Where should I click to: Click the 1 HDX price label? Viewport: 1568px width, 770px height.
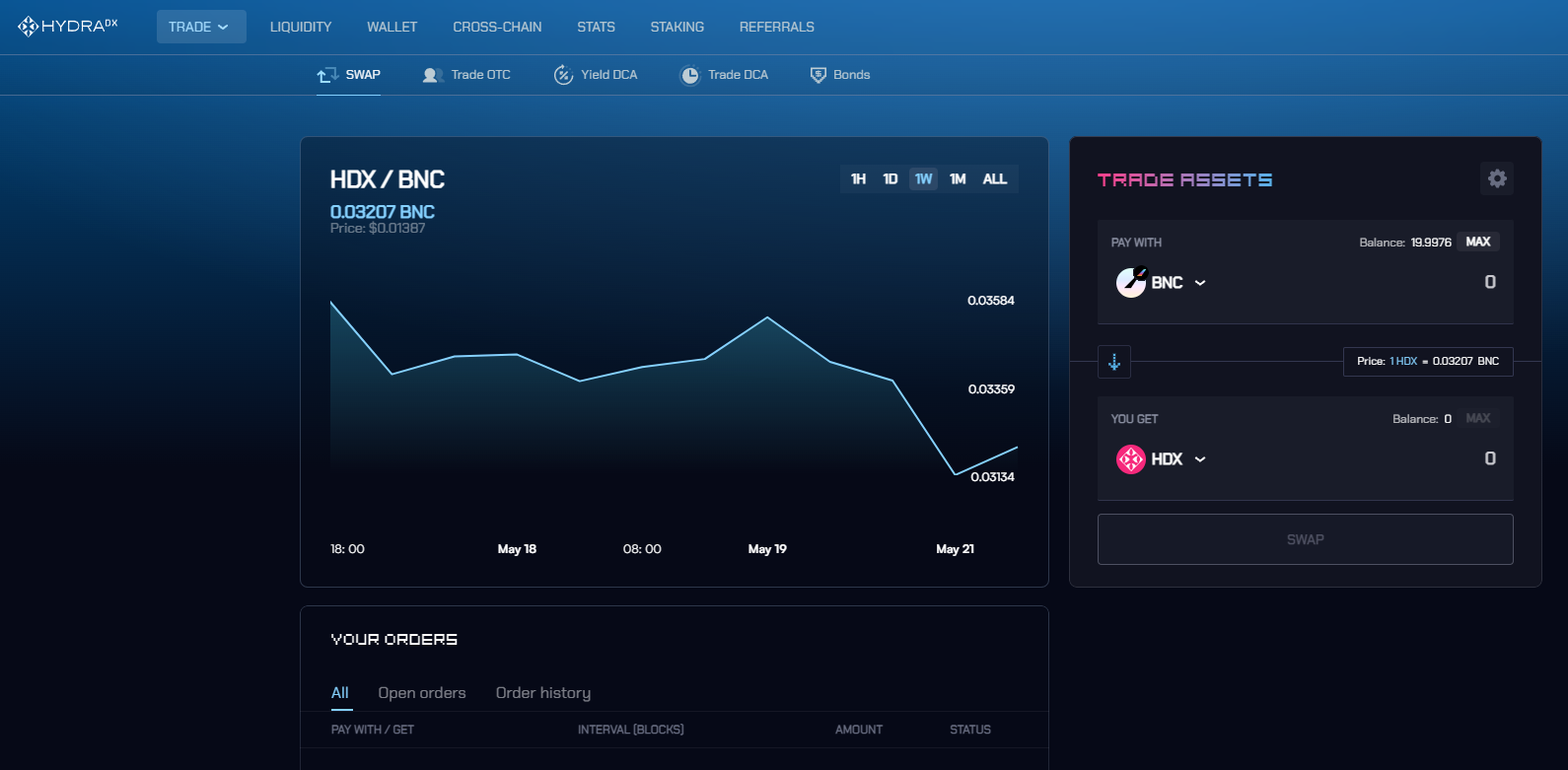tap(1428, 362)
